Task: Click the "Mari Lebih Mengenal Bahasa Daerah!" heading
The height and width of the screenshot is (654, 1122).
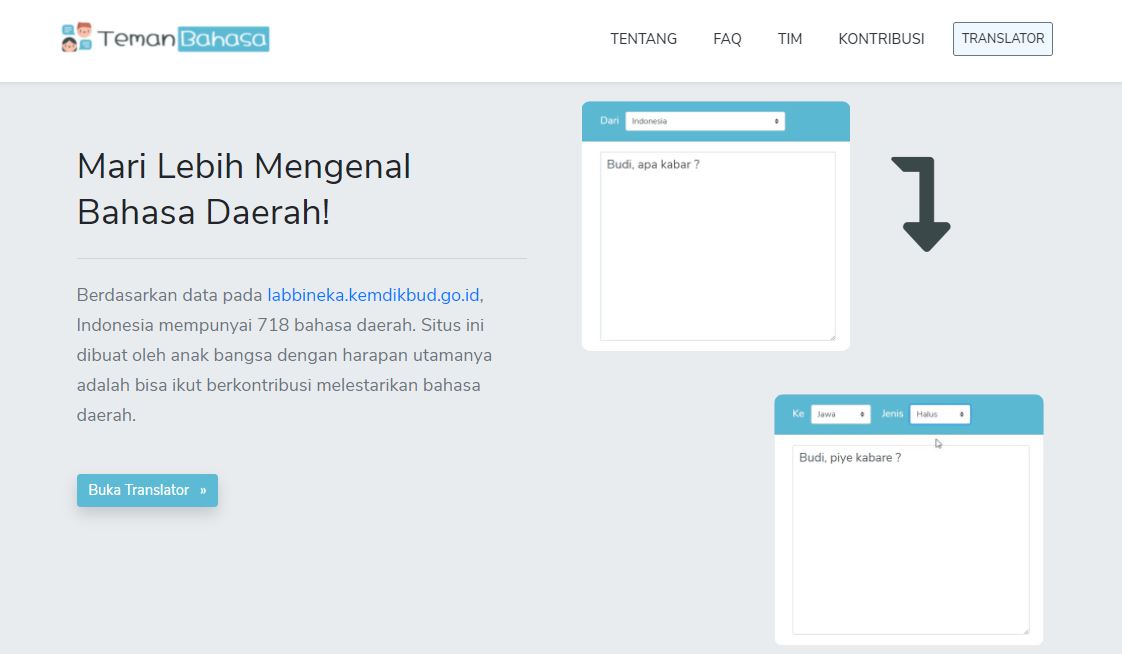Action: click(x=244, y=189)
